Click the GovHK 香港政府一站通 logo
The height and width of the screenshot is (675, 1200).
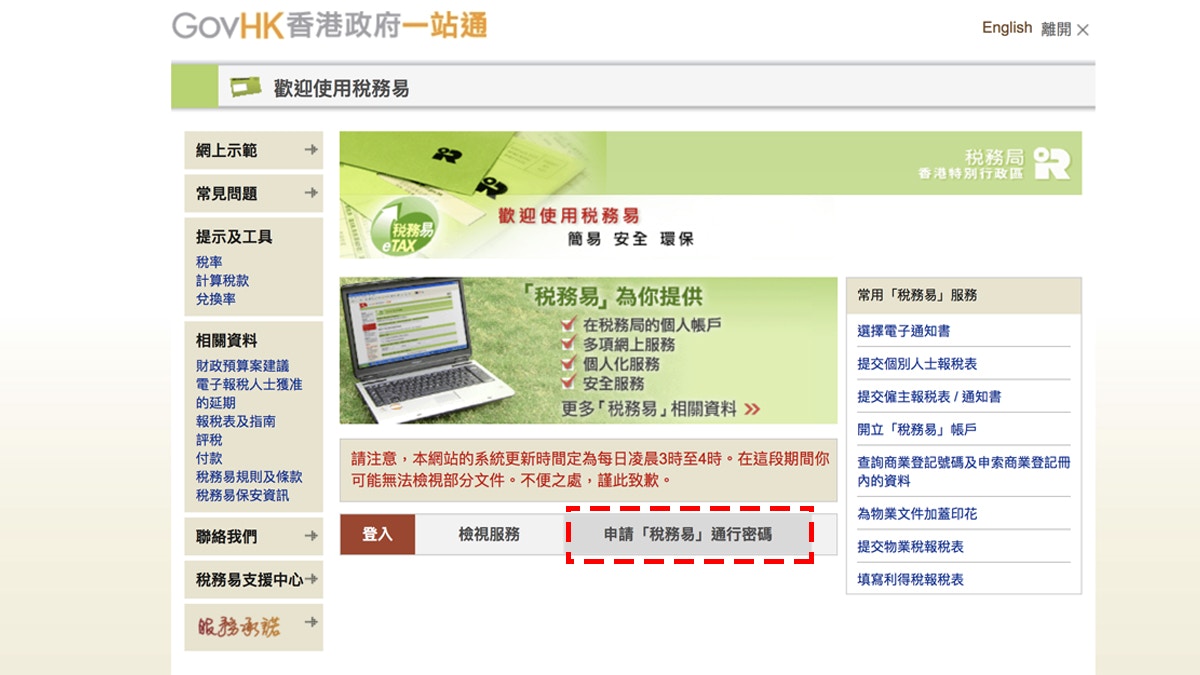329,26
